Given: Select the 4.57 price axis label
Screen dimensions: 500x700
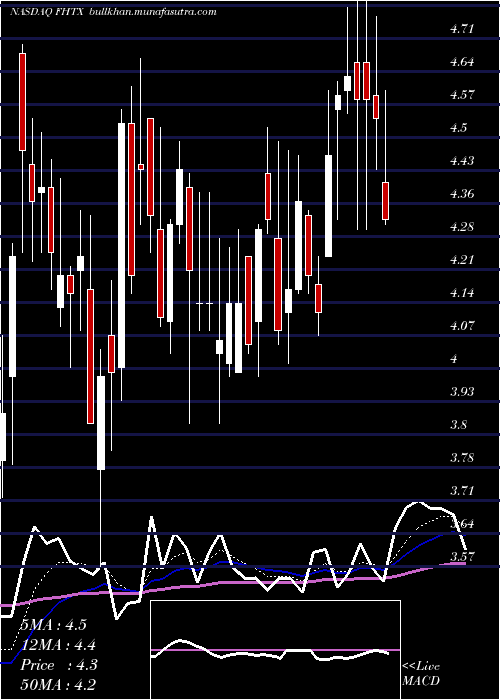Looking at the screenshot, I should point(462,95).
